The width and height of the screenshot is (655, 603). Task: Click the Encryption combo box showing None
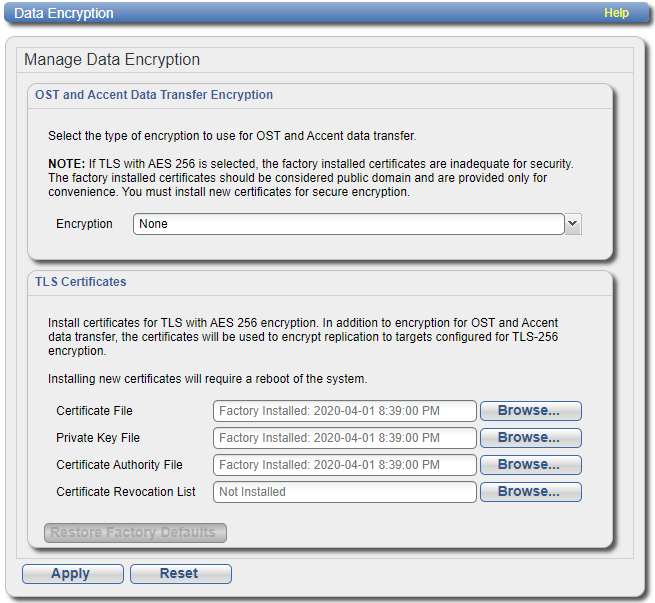click(348, 224)
